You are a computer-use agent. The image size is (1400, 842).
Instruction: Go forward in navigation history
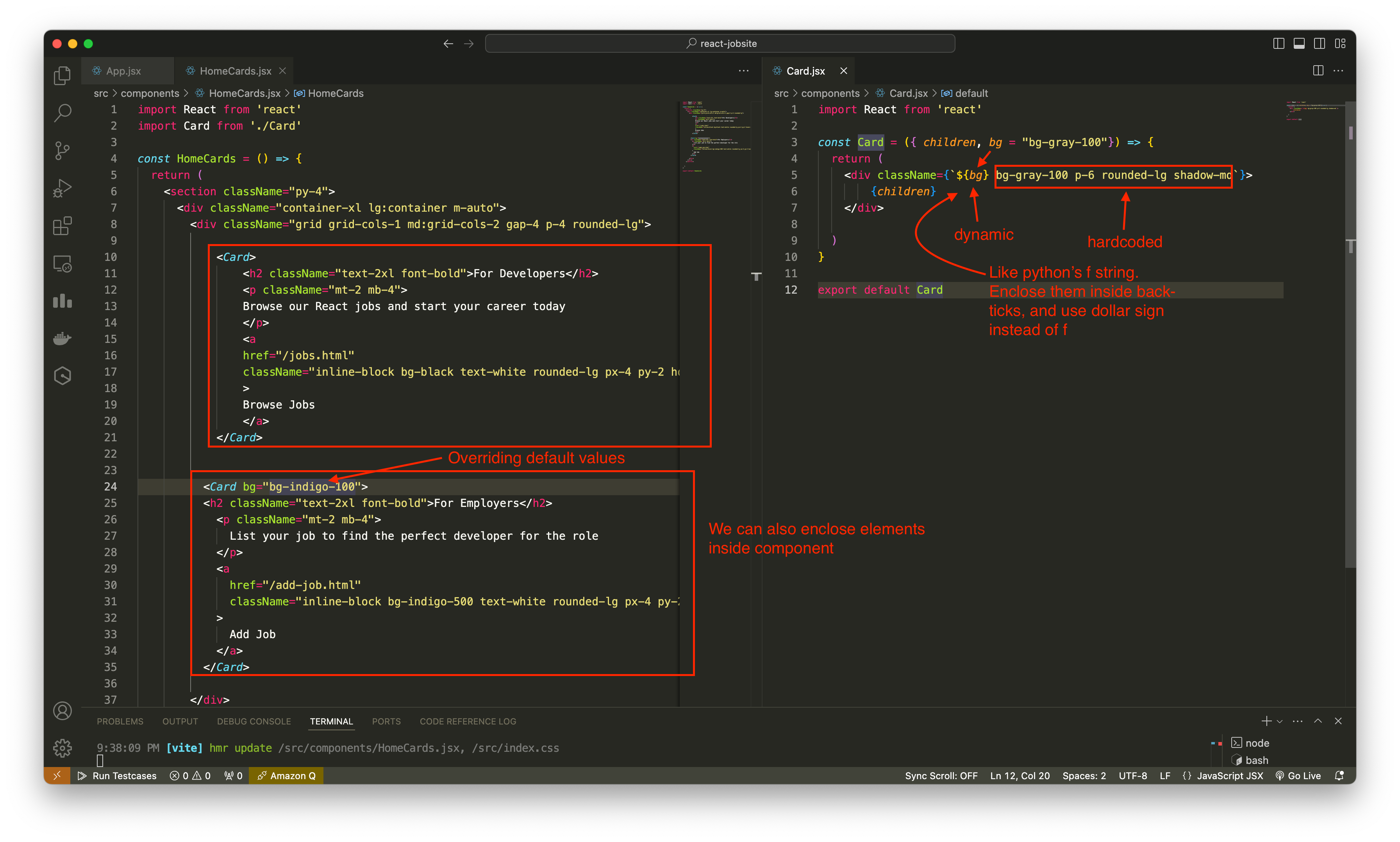pyautogui.click(x=469, y=44)
